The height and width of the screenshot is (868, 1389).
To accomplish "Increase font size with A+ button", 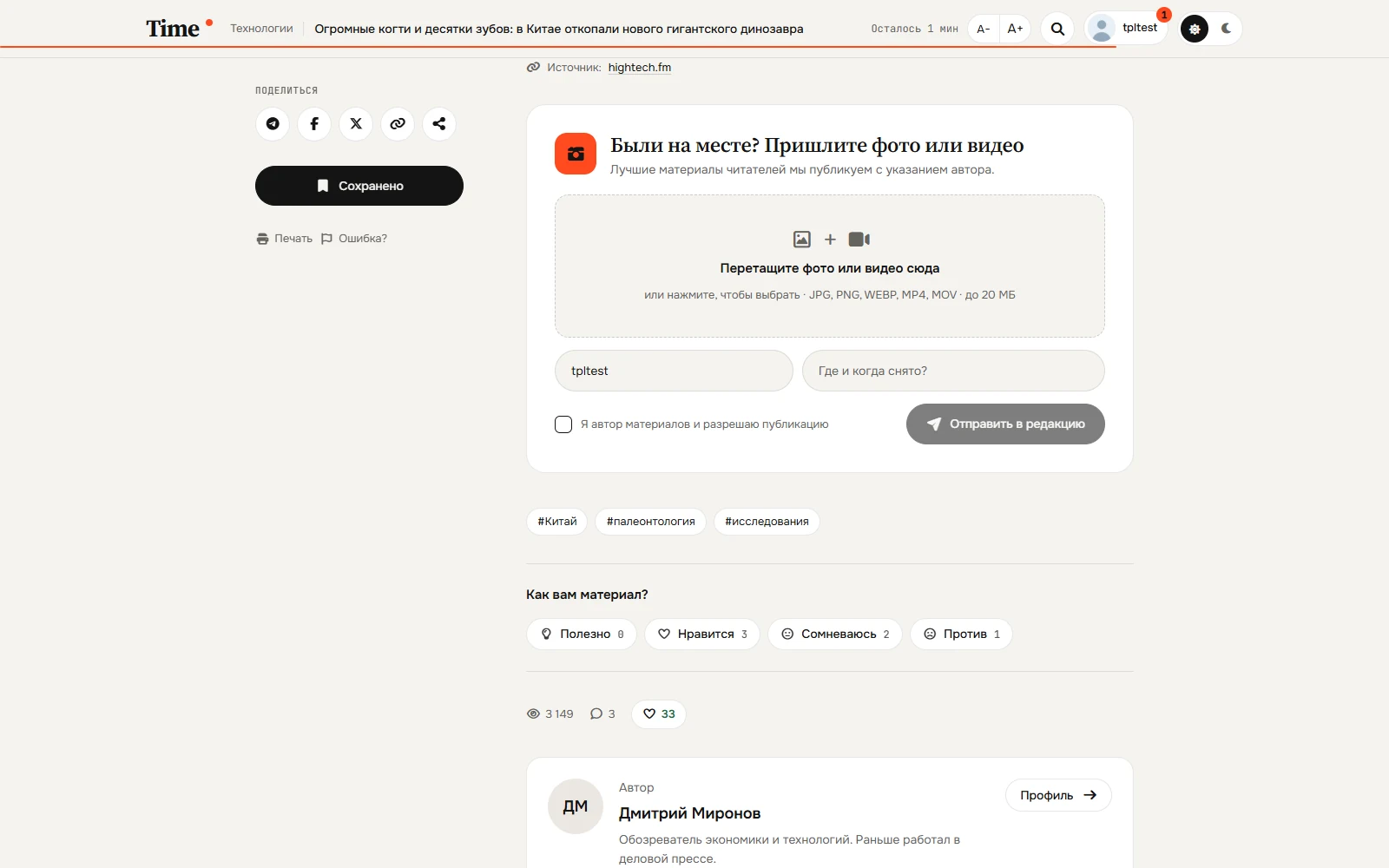I will pyautogui.click(x=1015, y=29).
